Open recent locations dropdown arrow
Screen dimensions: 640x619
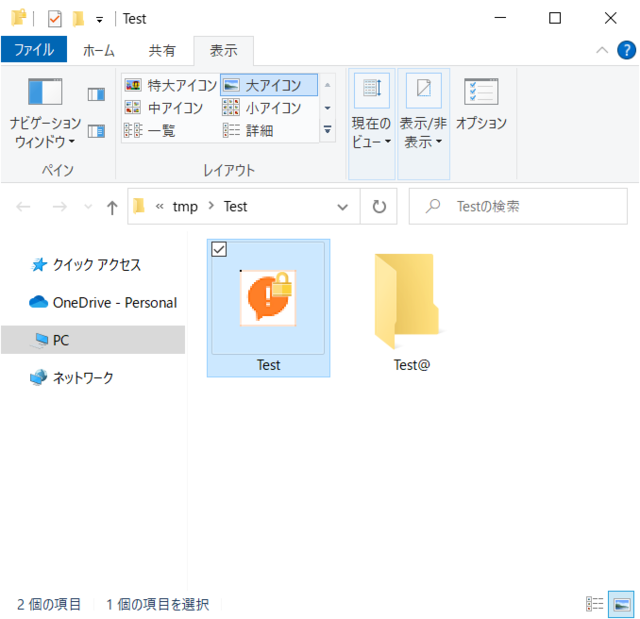88,207
